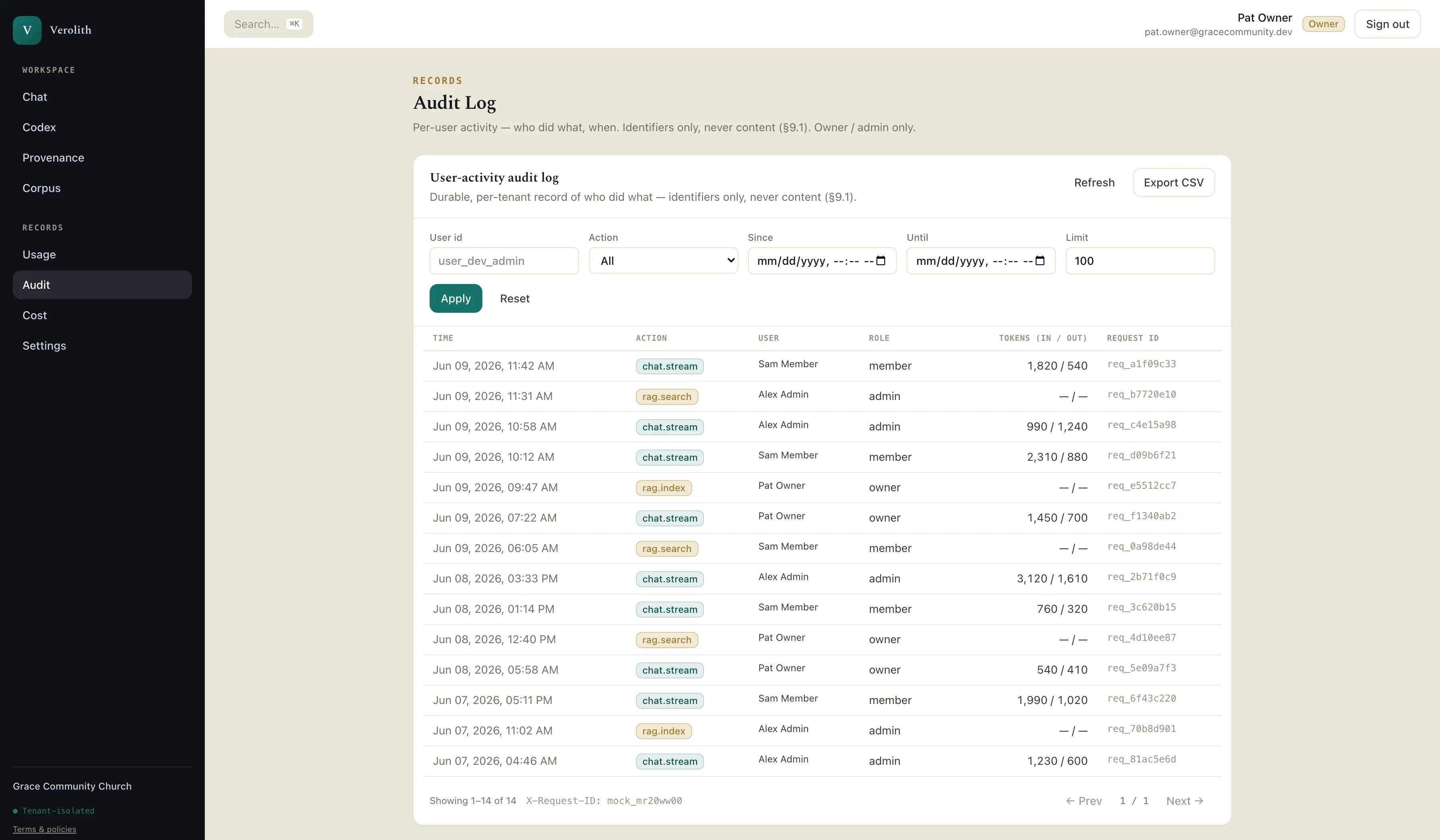Click the TOKENS (IN / OUT) column header
Viewport: 1440px width, 840px height.
click(1043, 338)
